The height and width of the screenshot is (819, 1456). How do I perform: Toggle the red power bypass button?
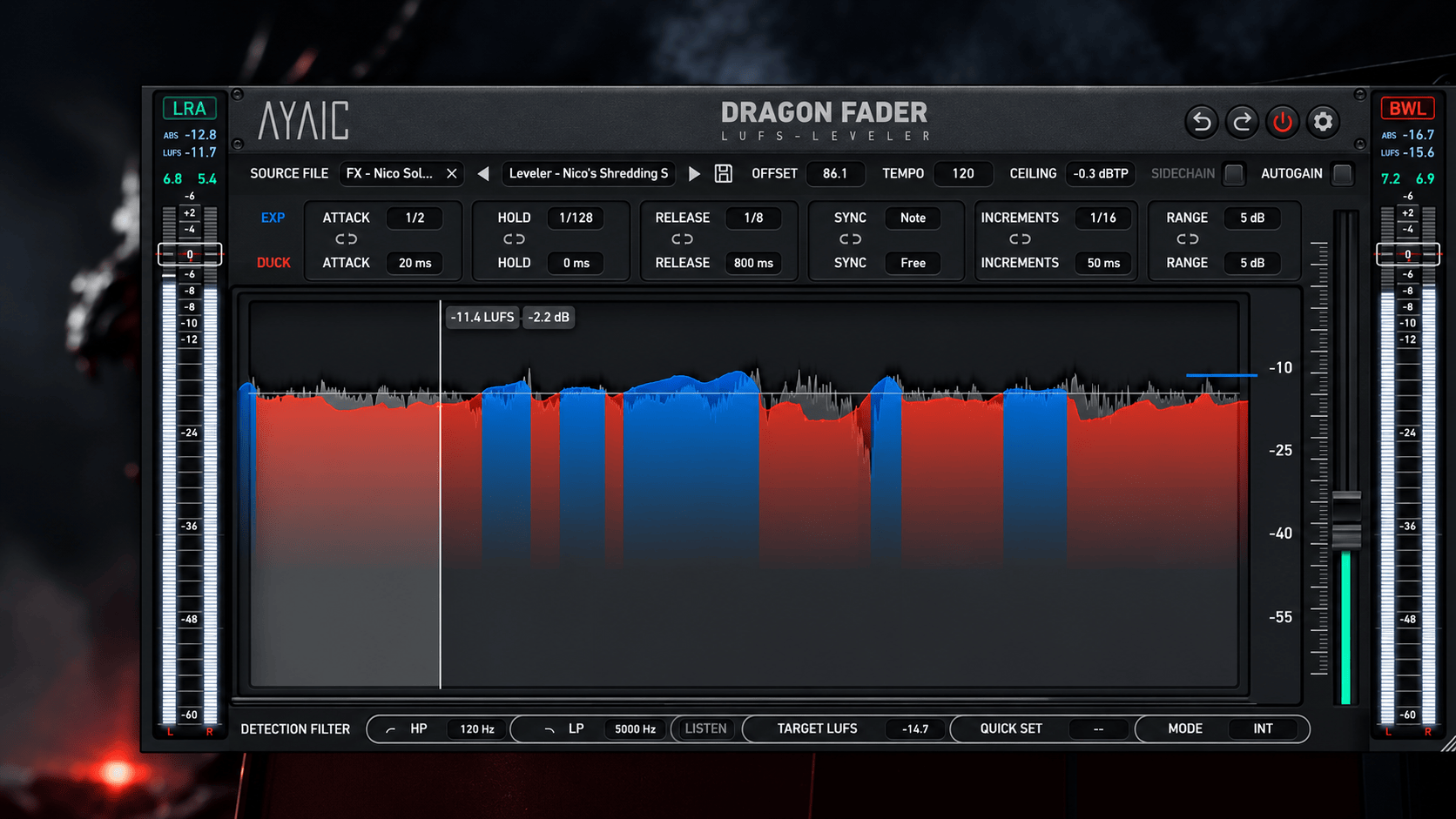pos(1282,122)
